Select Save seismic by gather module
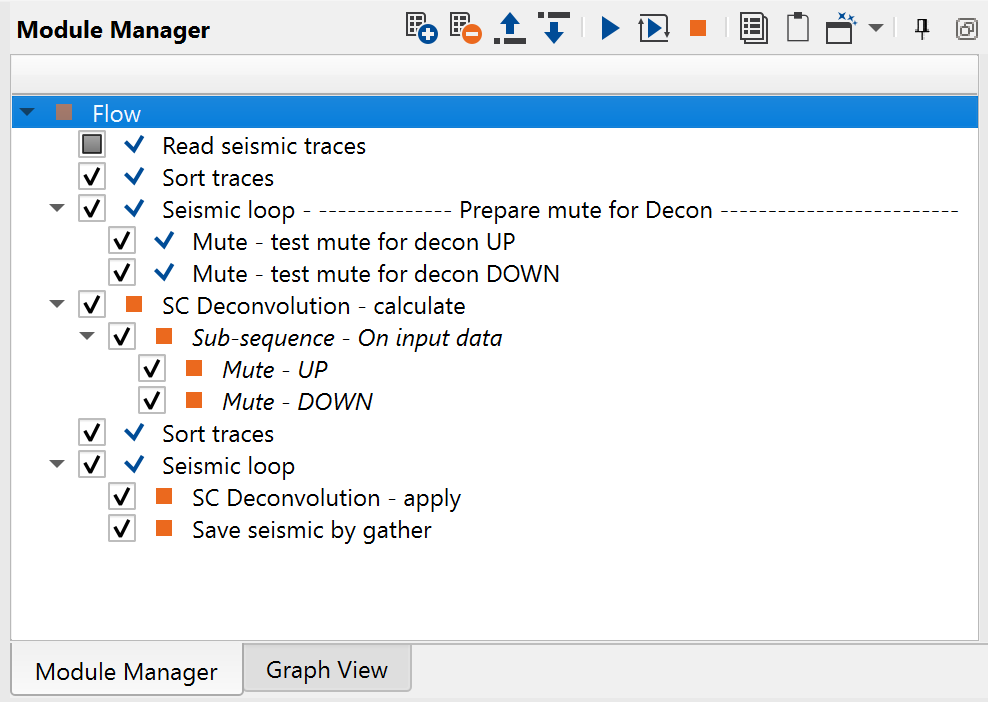Screen dimensions: 988x702 tap(311, 530)
